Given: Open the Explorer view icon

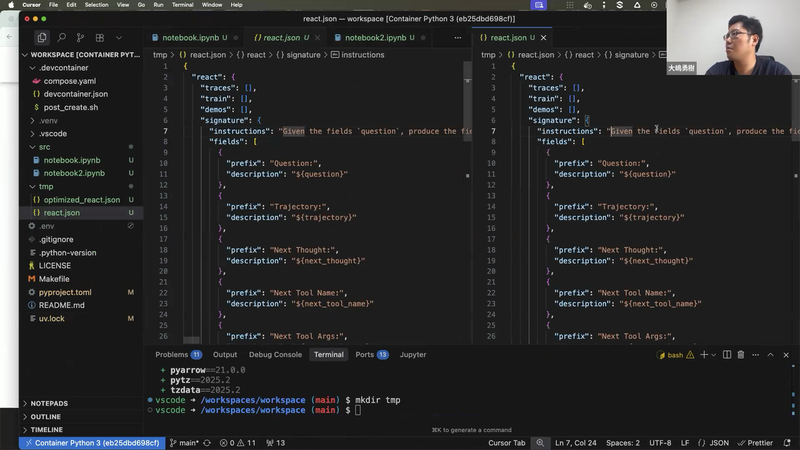Looking at the screenshot, I should point(42,38).
